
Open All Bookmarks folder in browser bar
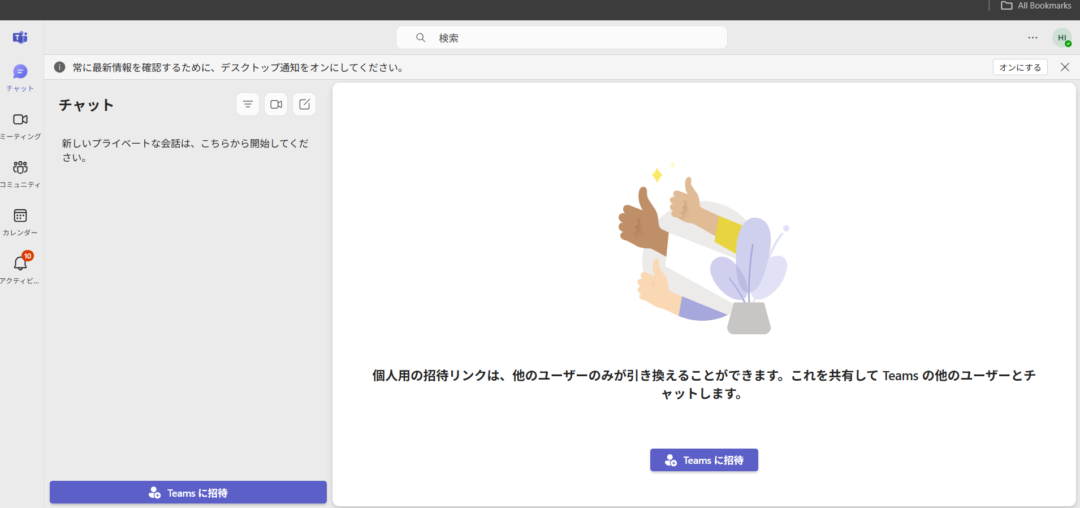1035,6
